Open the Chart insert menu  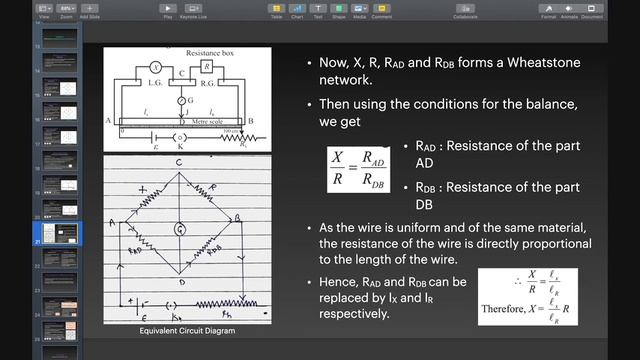click(297, 9)
